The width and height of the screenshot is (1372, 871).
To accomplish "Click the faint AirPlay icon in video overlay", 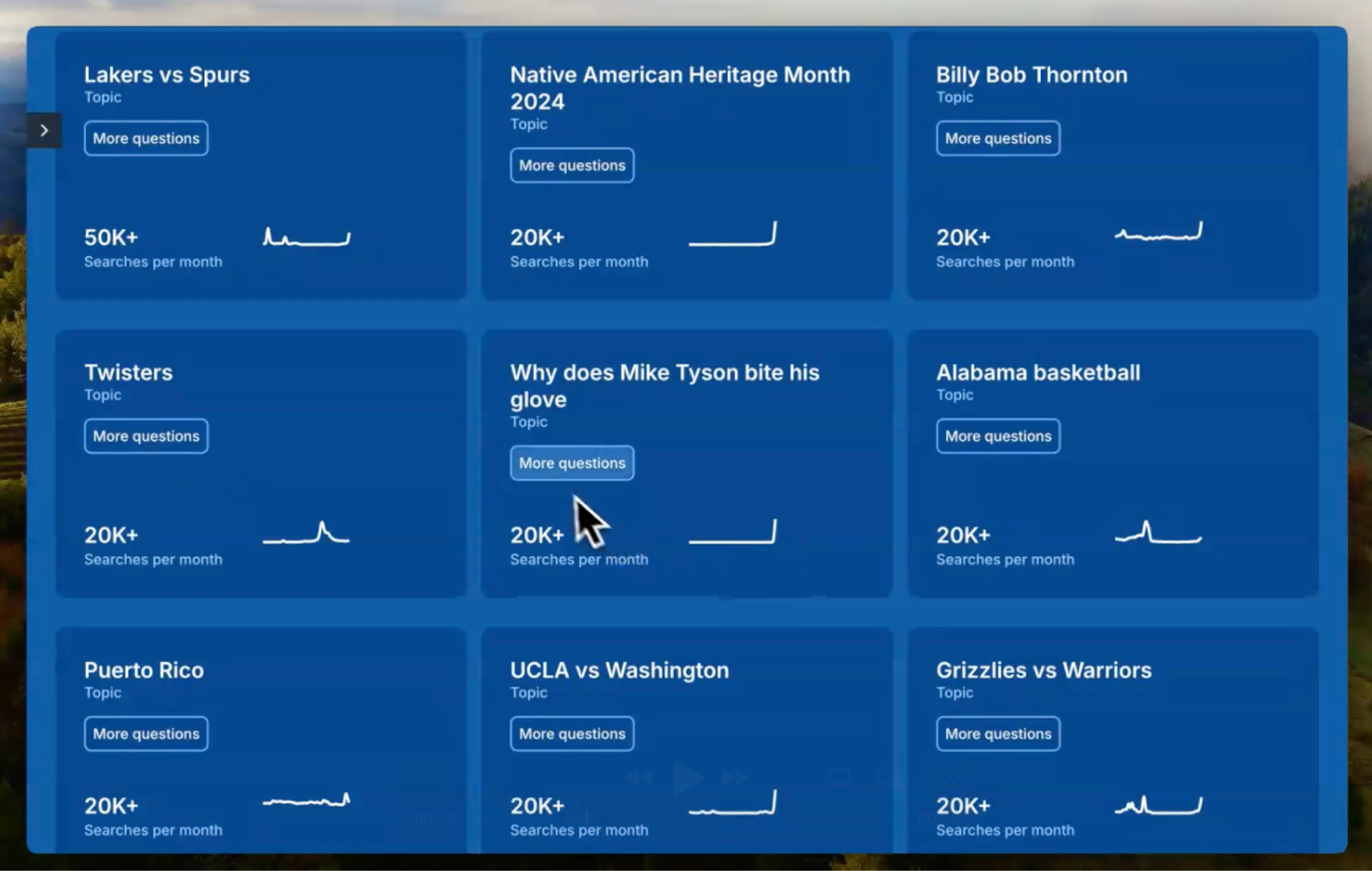I will pyautogui.click(x=839, y=778).
